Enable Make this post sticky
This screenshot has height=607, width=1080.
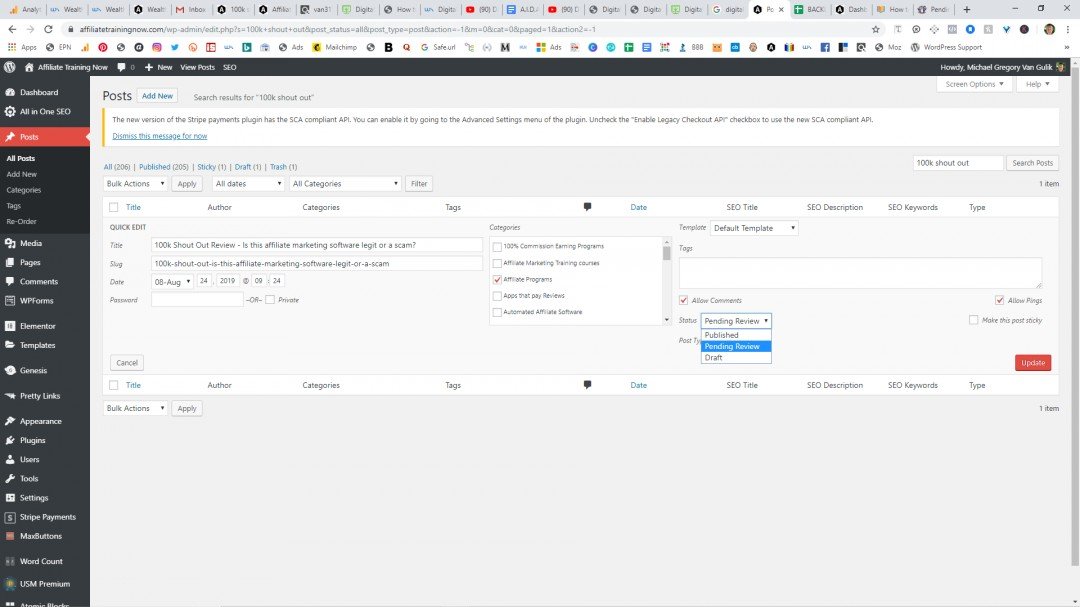(973, 319)
